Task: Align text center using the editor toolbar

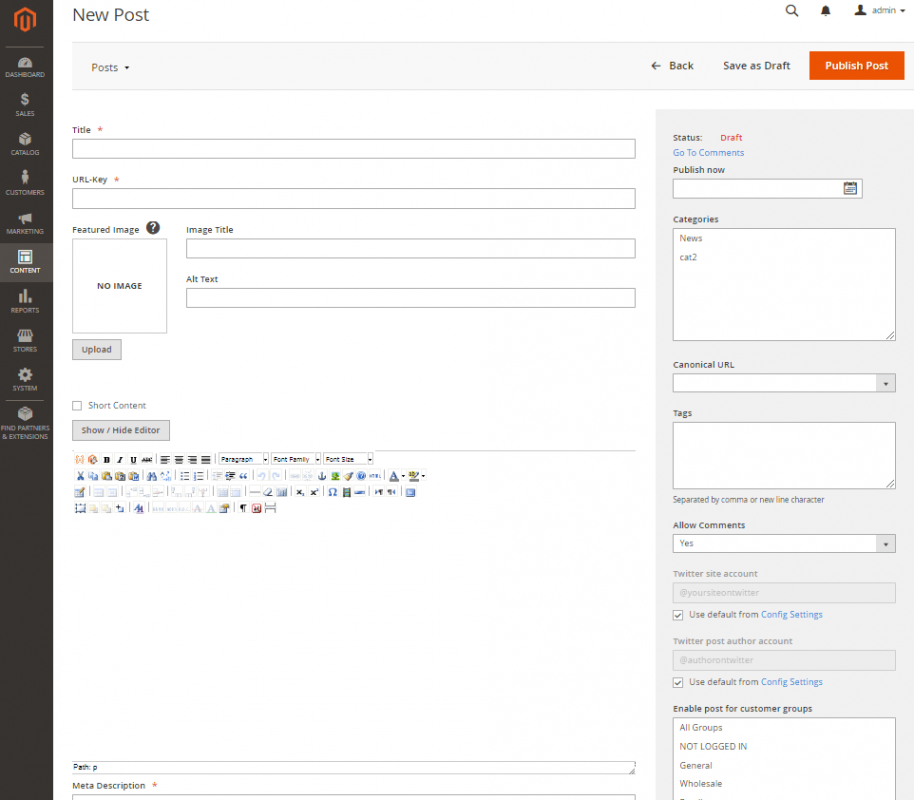Action: point(178,459)
